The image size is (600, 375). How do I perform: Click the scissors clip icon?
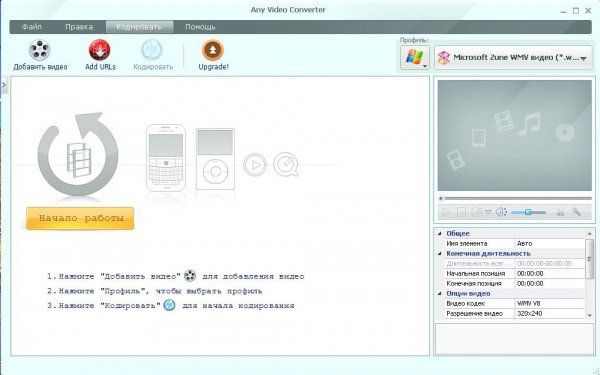560,212
